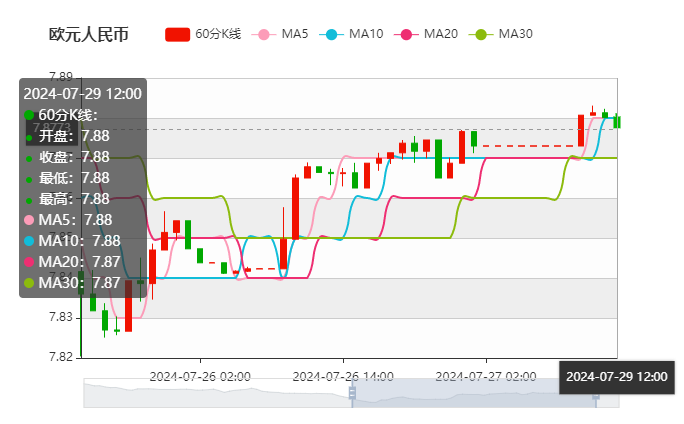Image resolution: width=684 pixels, height=424 pixels.
Task: Click the last green candlestick at chart right edge
Action: [617, 122]
